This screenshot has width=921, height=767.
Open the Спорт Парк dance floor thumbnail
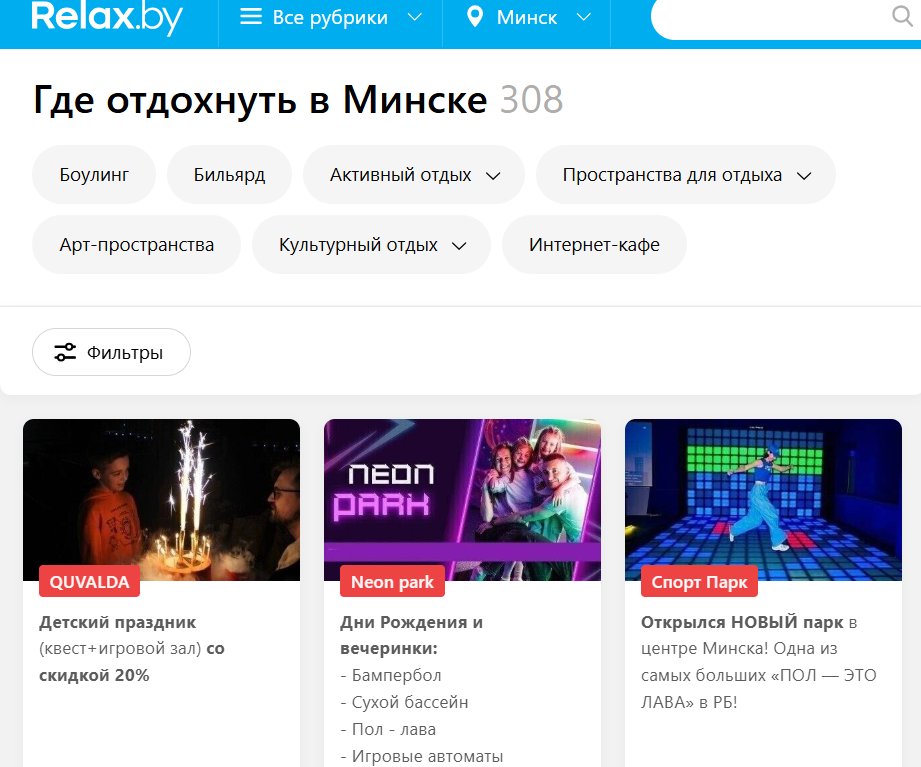pyautogui.click(x=763, y=500)
